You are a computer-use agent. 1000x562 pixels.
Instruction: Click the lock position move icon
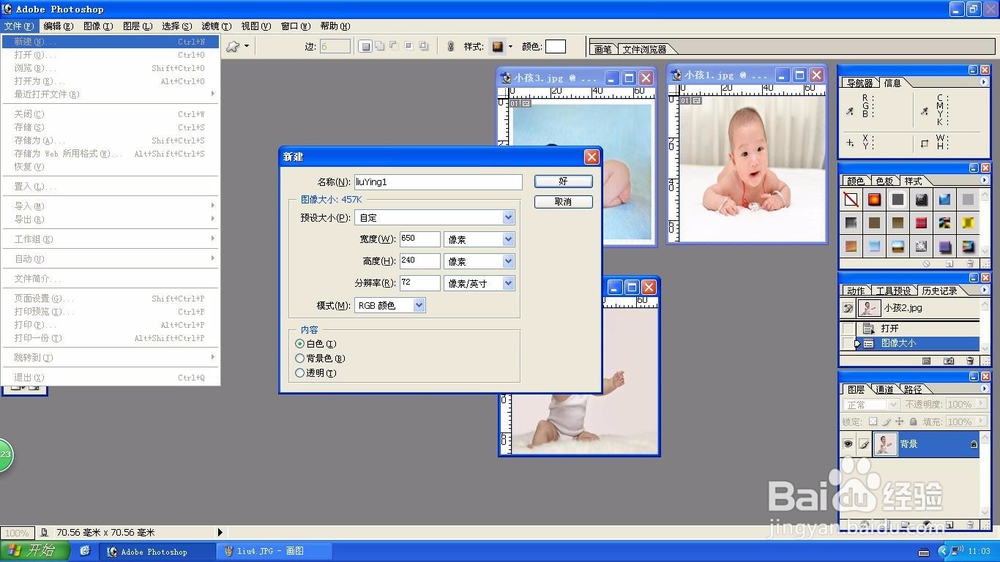pos(899,422)
